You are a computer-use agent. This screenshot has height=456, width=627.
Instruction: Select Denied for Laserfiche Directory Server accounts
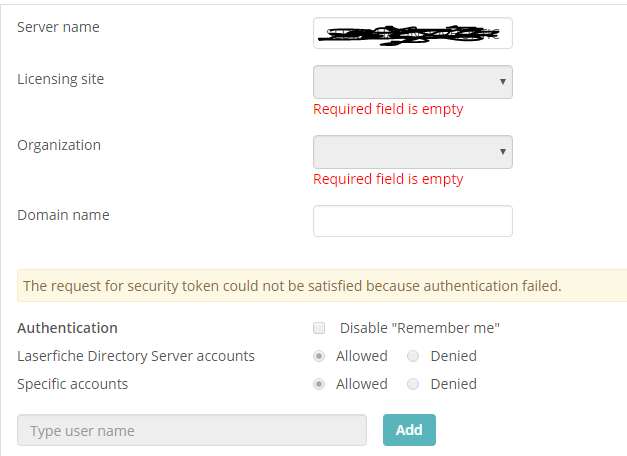tap(414, 356)
